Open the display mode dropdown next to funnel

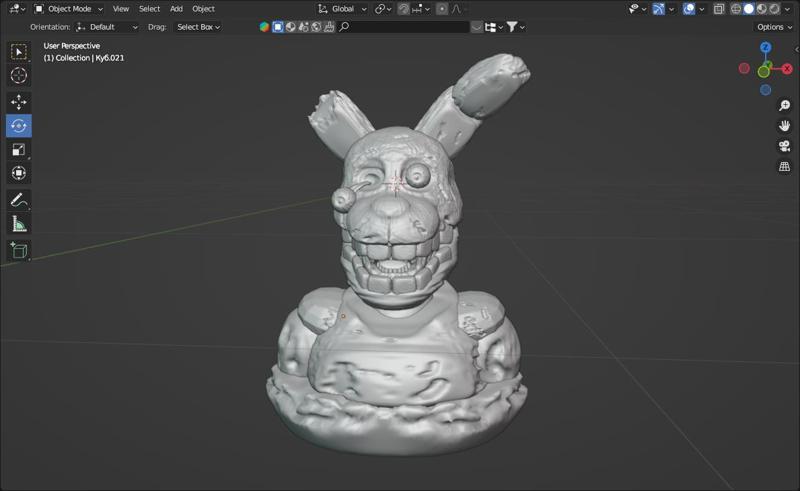pos(494,27)
